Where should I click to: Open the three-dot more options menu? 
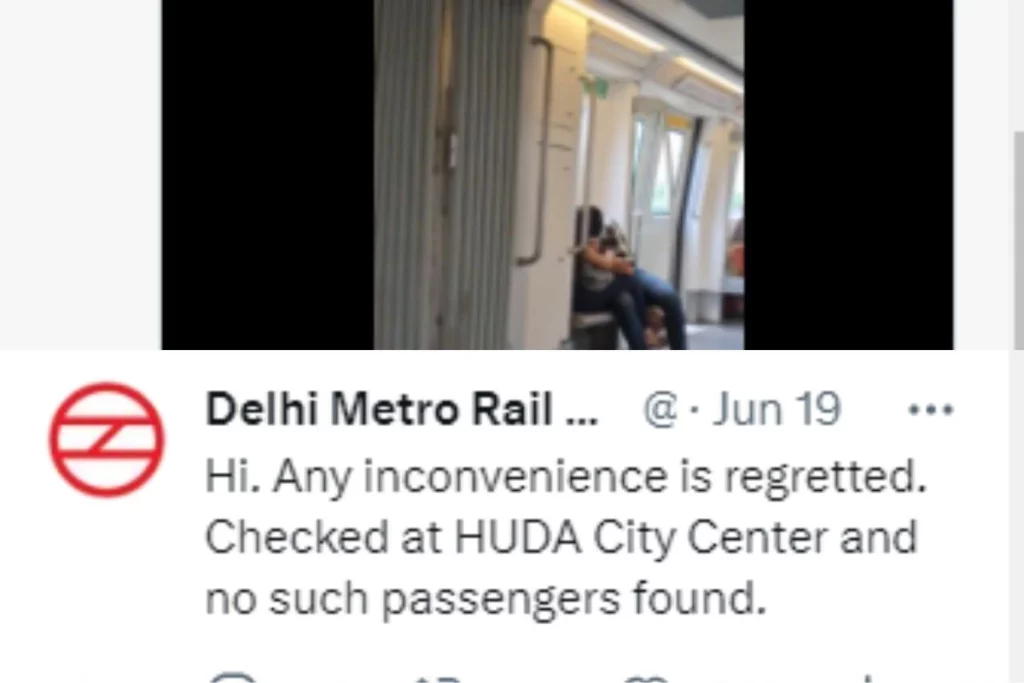tap(931, 410)
